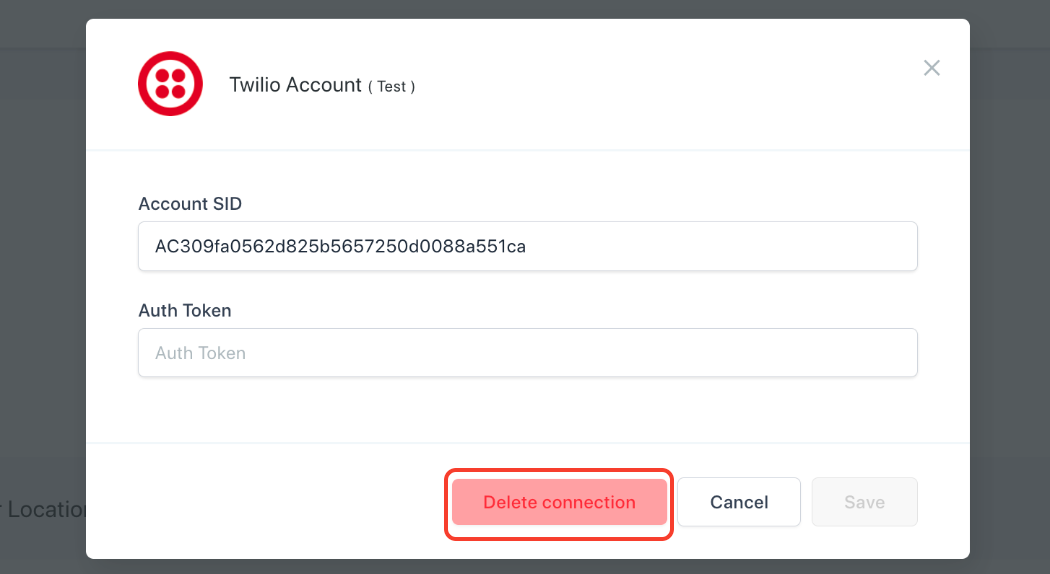Screen dimensions: 1050x574
Task: Focus the Auth Token input field
Action: point(527,353)
